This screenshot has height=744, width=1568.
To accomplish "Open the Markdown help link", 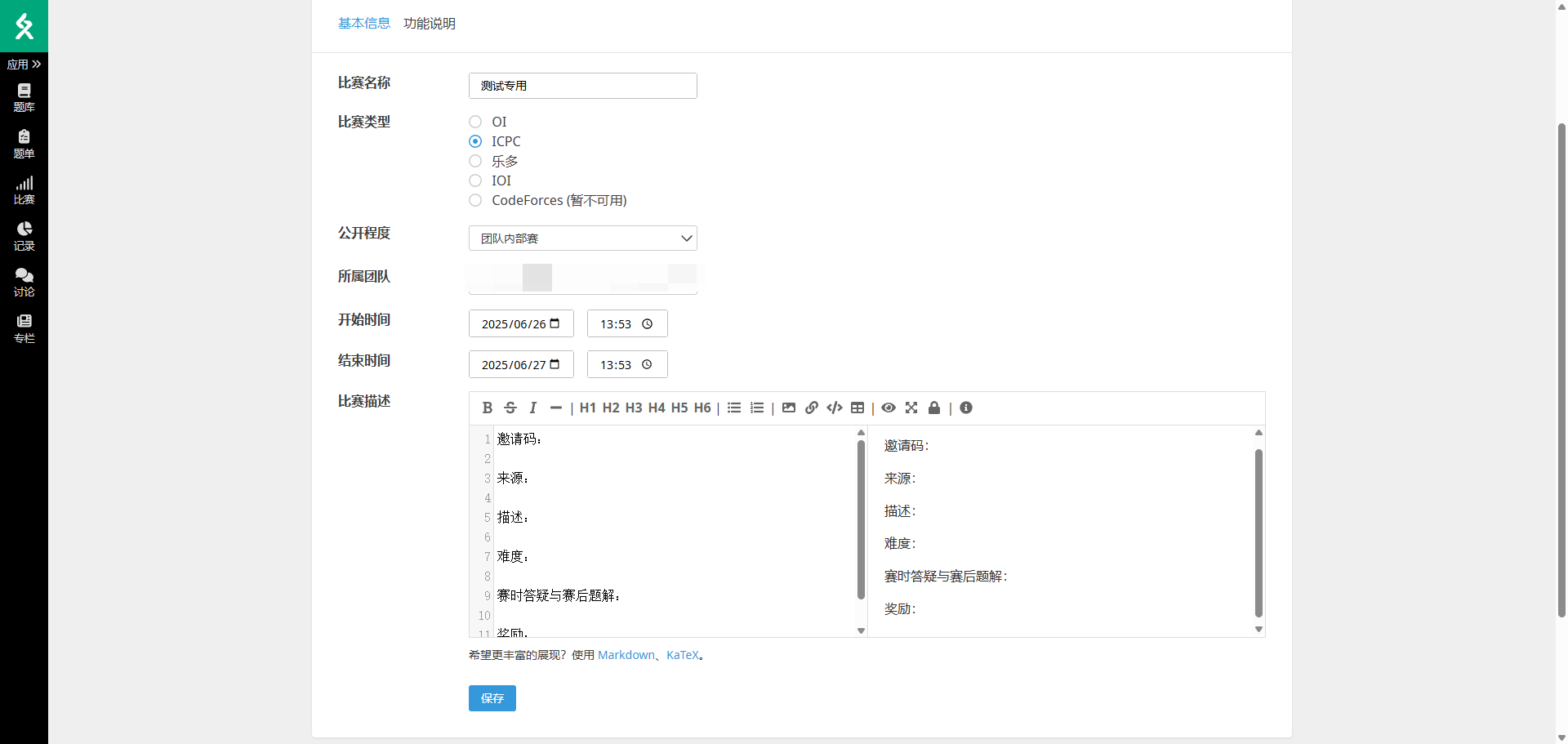I will [x=626, y=654].
